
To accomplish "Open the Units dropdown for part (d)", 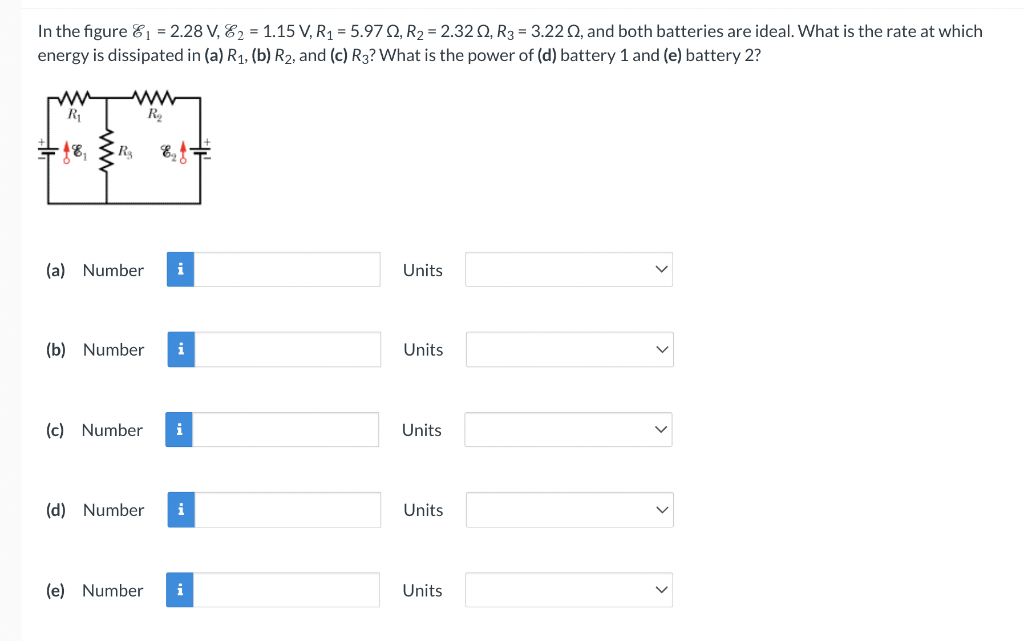I will click(569, 509).
